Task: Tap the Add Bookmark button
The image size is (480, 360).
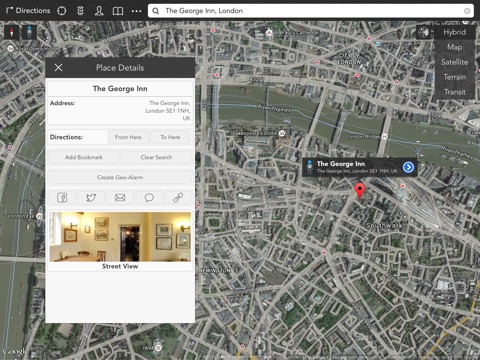Action: coord(84,157)
